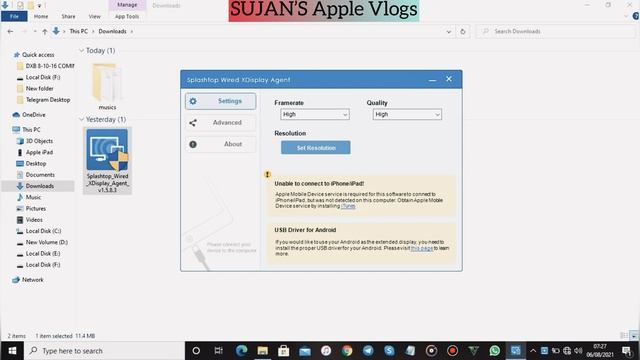Minimize the Splashtop Wired XDisplay Agent window
Viewport: 640px width, 360px height.
(432, 80)
